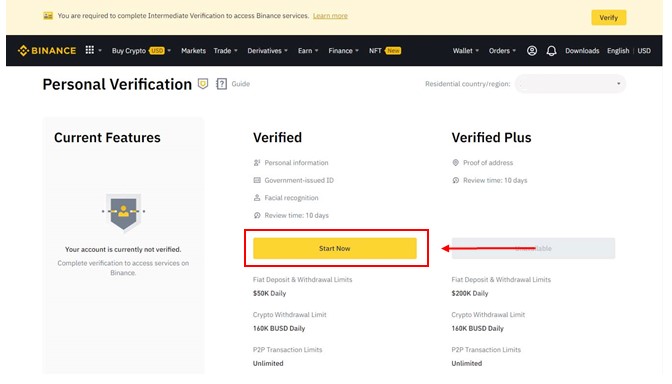The width and height of the screenshot is (672, 384).
Task: Click "160K BUSD Daily" under Verified Plus
Action: [x=477, y=329]
